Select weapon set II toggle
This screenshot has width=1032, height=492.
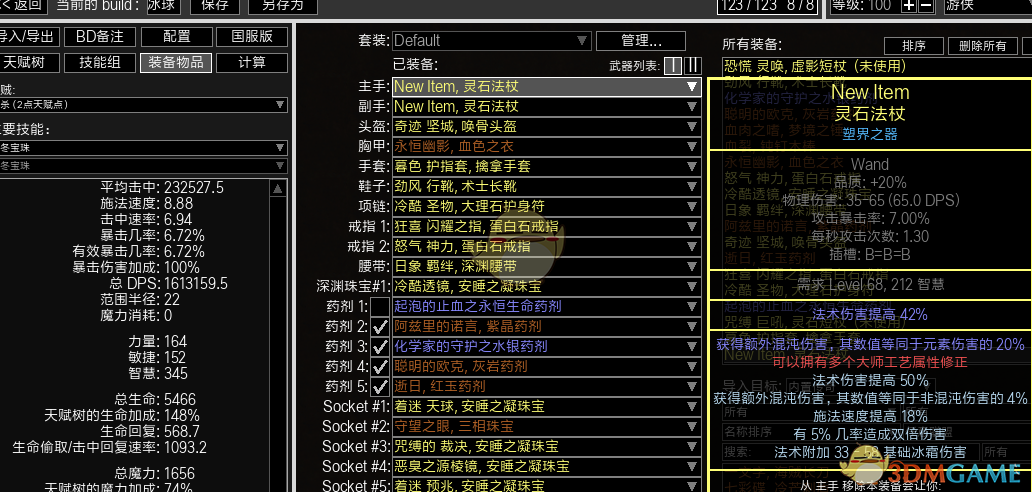693,66
